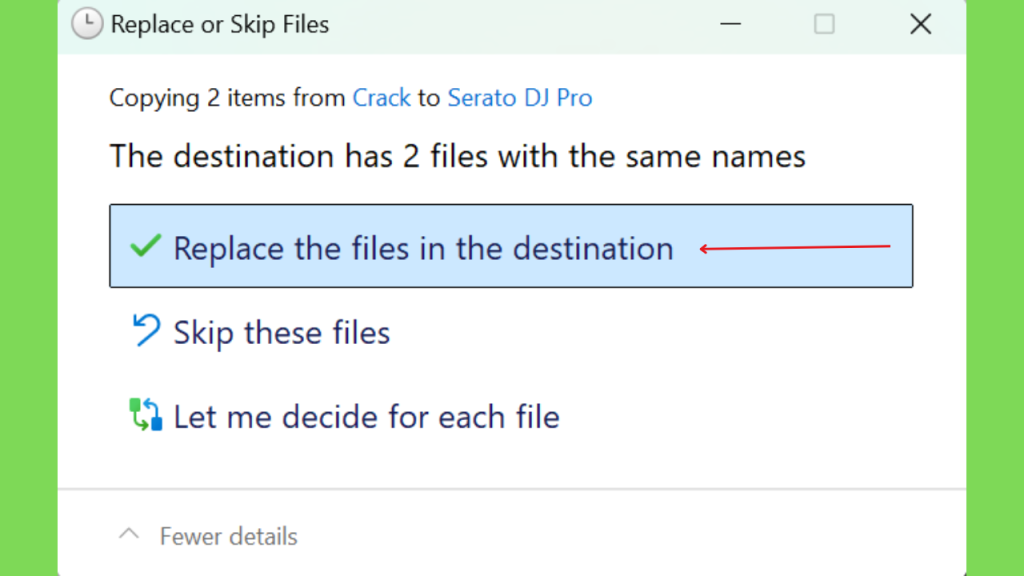Click the Fewer details label
The image size is (1024, 576).
coord(229,536)
